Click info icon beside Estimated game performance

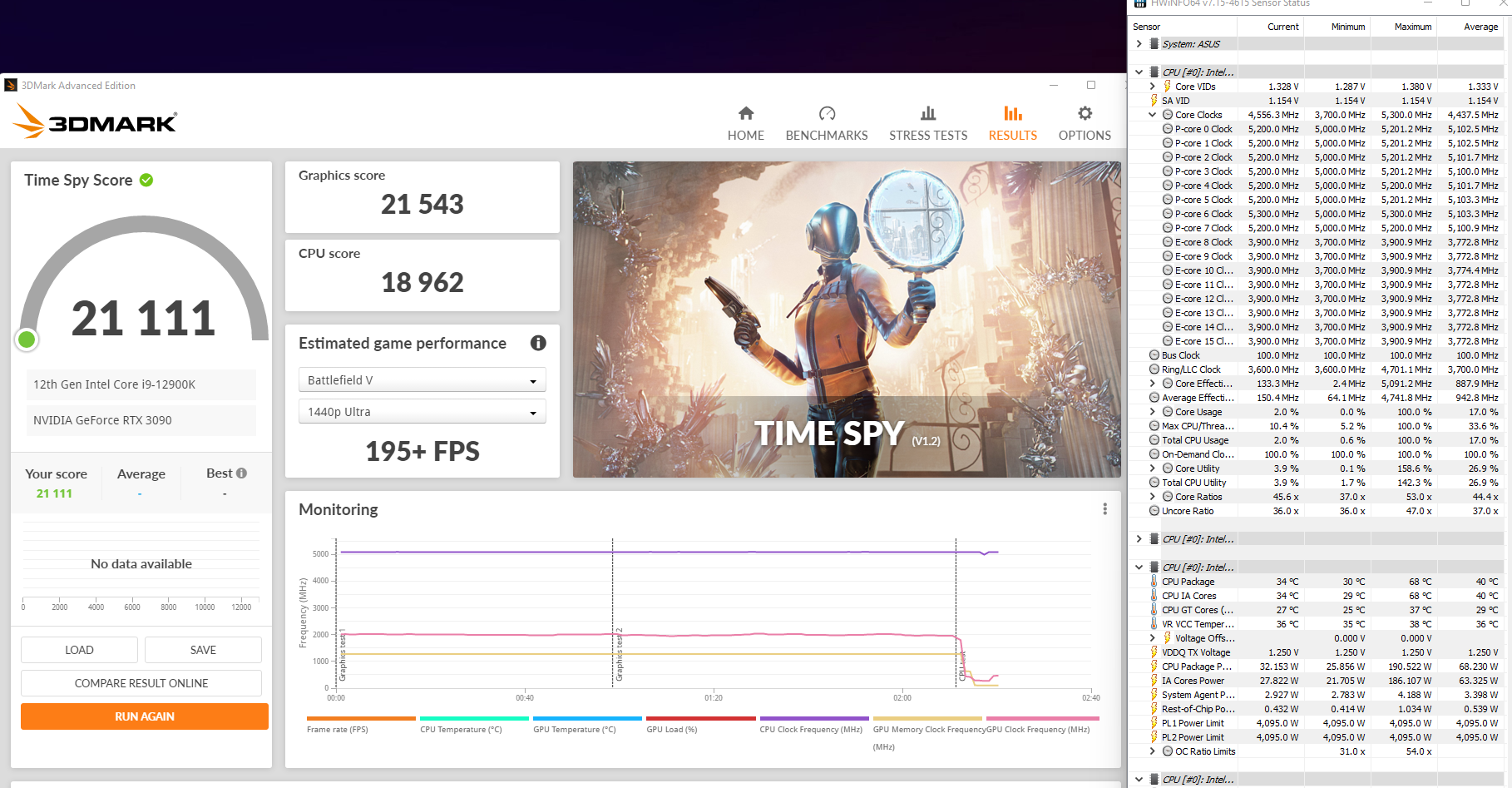click(x=538, y=343)
